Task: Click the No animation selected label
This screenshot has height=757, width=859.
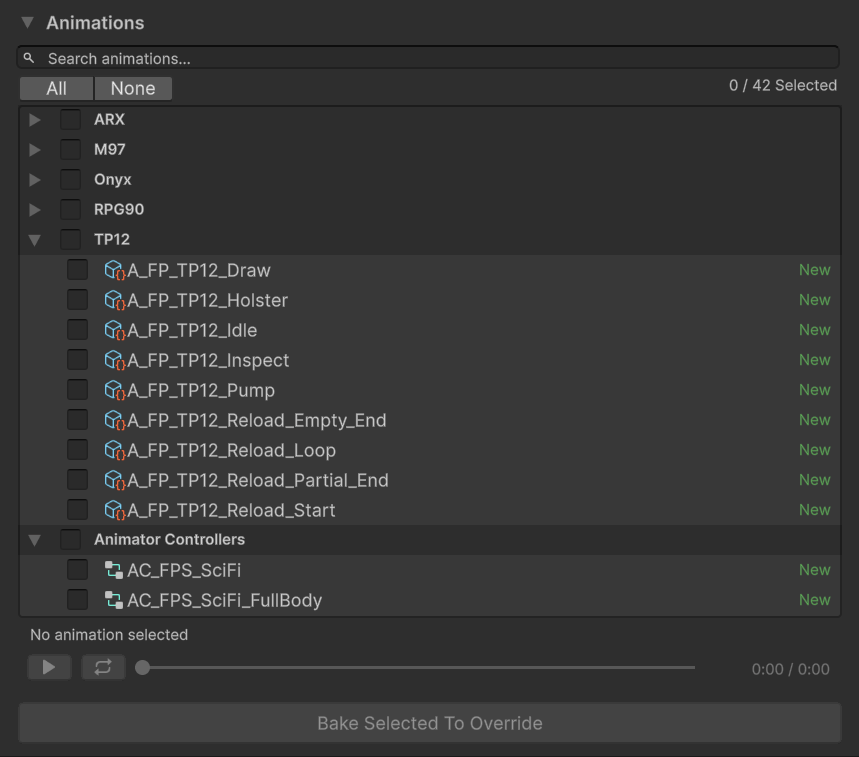Action: tap(109, 635)
